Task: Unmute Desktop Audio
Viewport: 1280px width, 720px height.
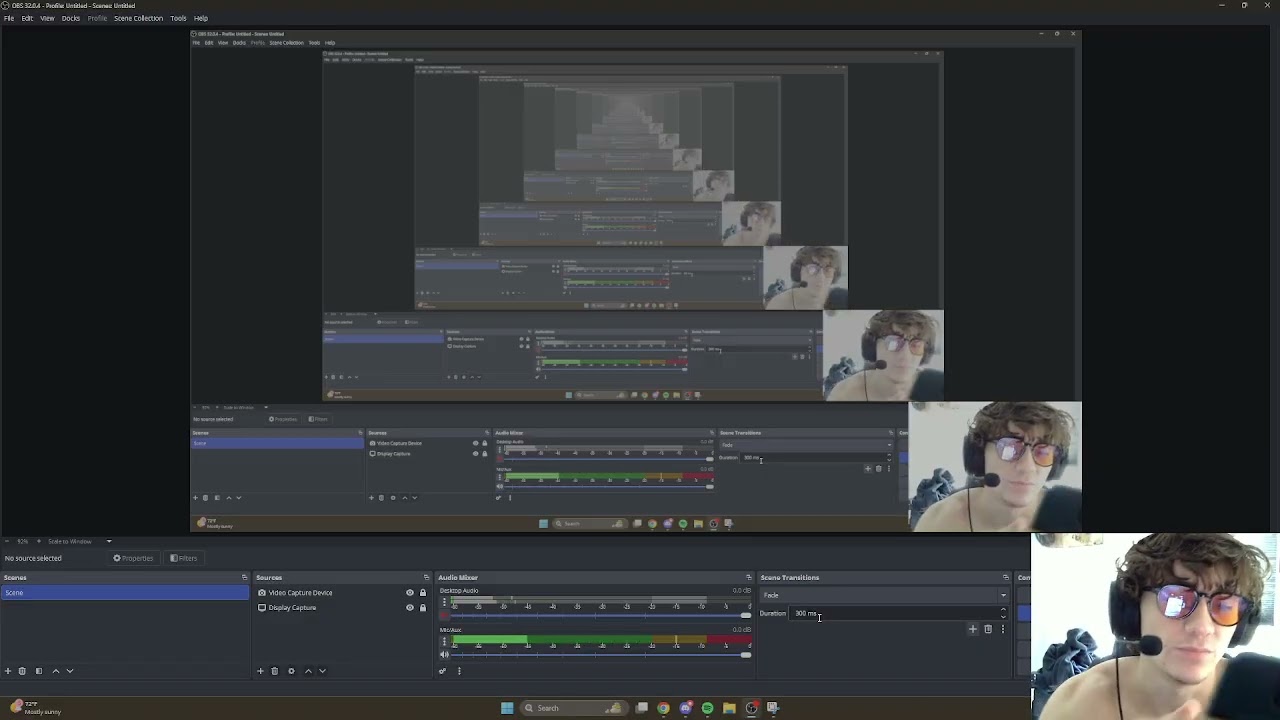Action: point(444,616)
